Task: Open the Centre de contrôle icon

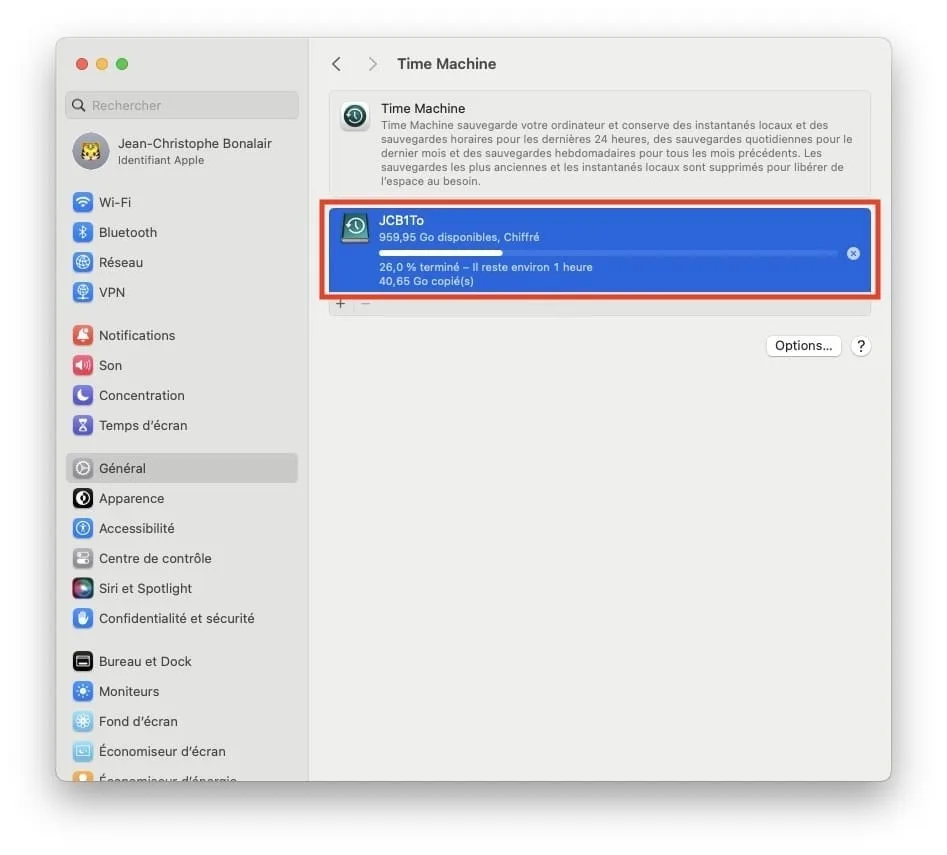Action: pyautogui.click(x=83, y=558)
